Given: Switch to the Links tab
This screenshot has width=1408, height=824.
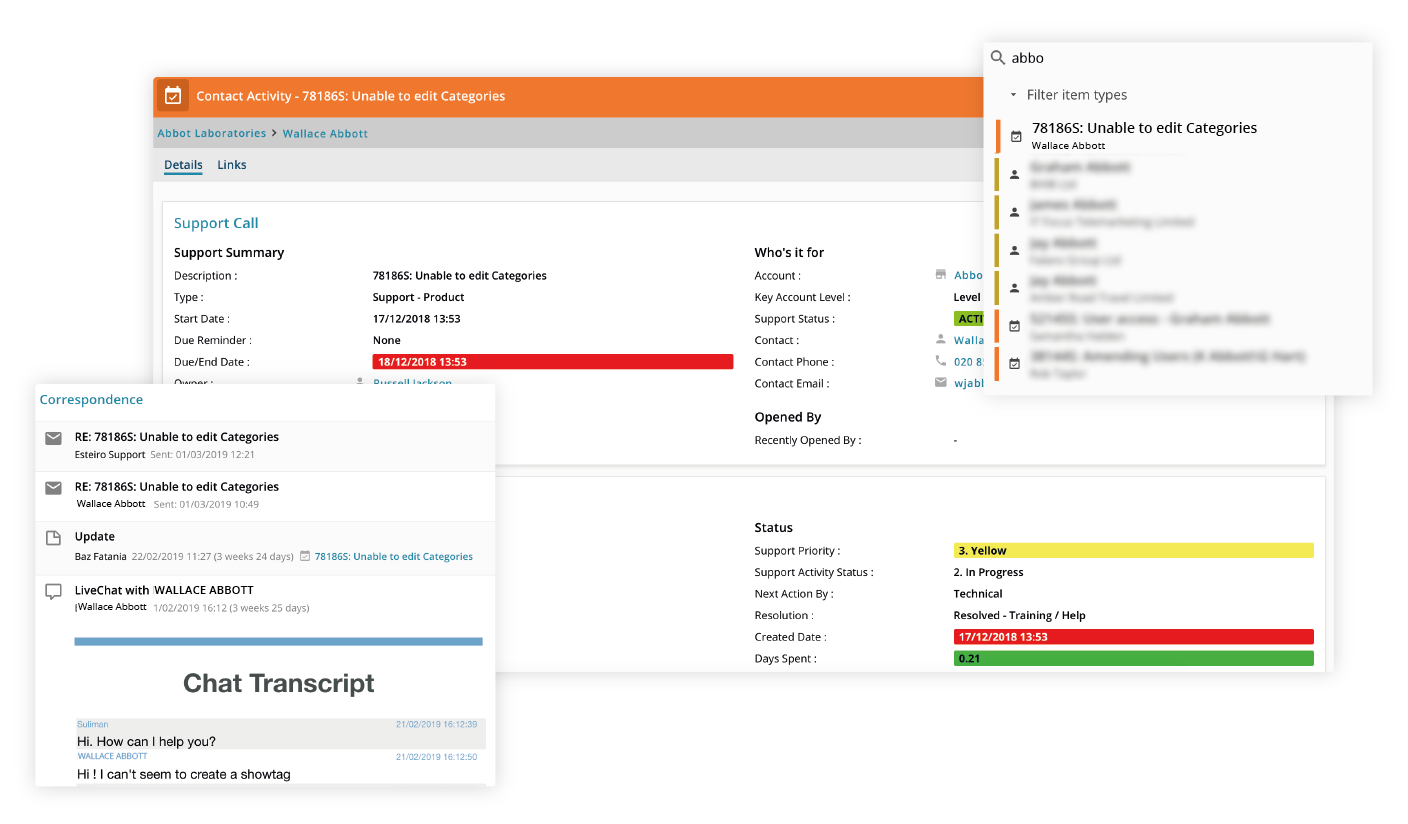Looking at the screenshot, I should coord(232,165).
